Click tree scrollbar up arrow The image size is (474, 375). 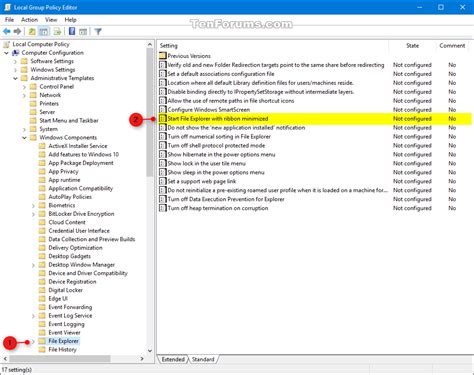pyautogui.click(x=150, y=44)
